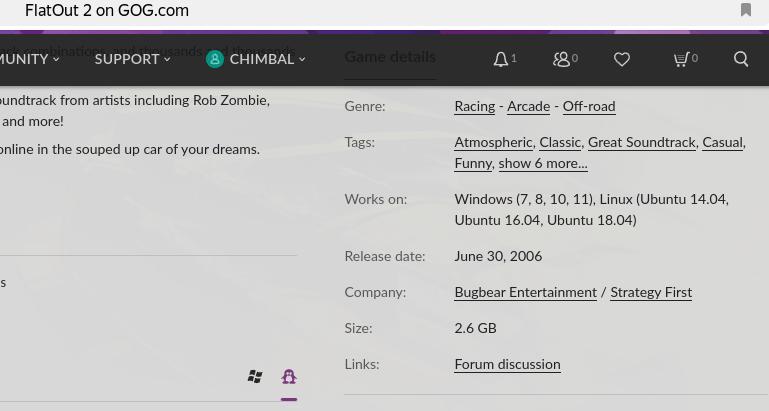Screen dimensions: 769x411
Task: Open Strategy First company link
Action: point(651,293)
